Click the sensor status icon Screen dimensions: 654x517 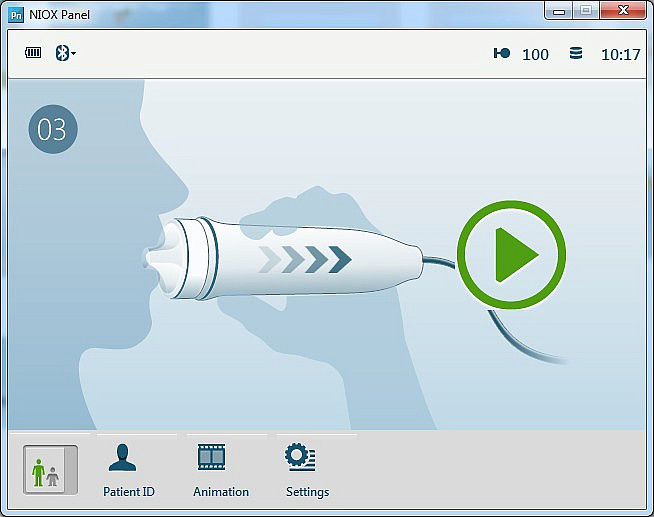(x=502, y=53)
